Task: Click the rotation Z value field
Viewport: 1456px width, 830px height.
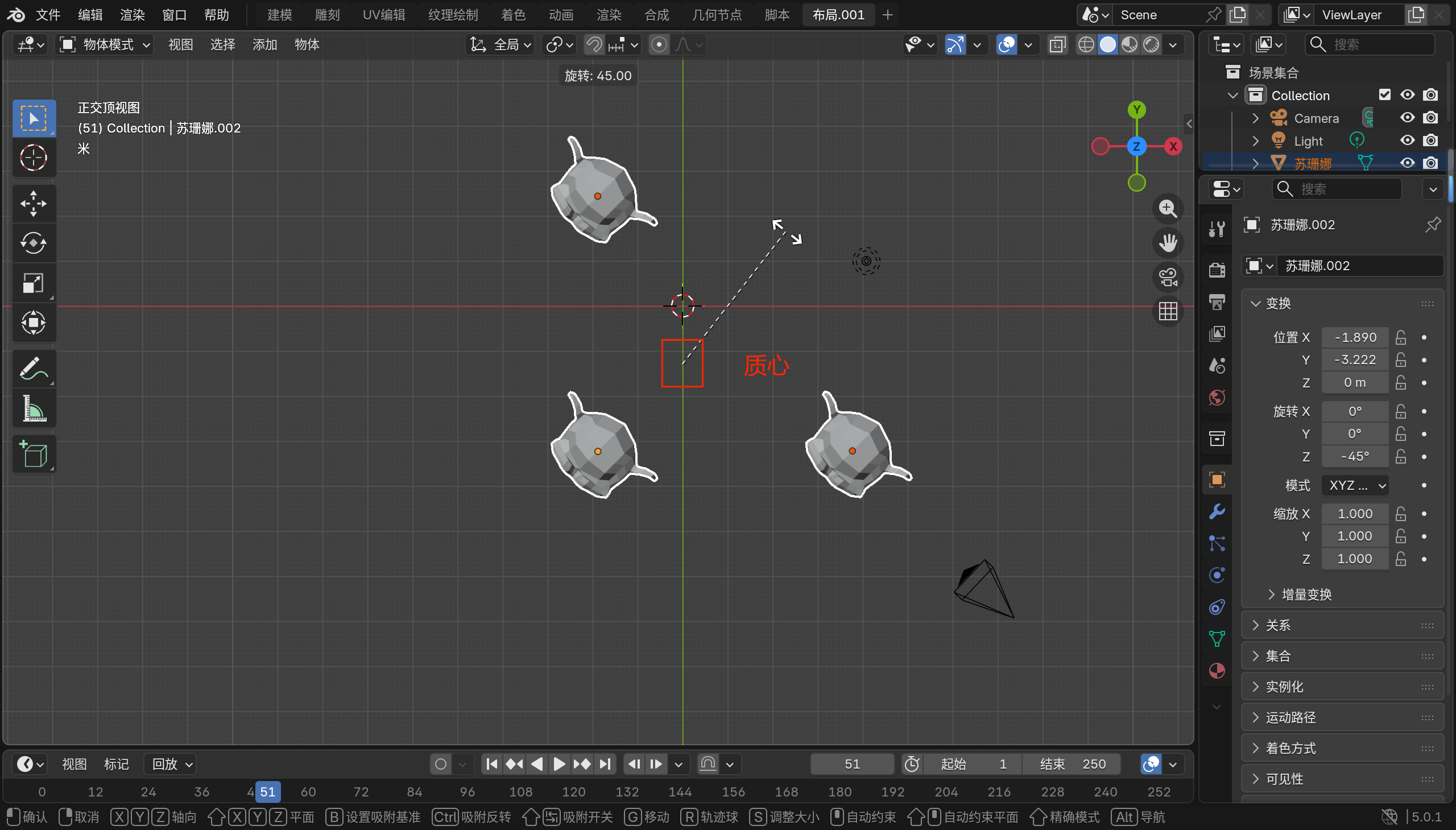Action: click(1355, 457)
